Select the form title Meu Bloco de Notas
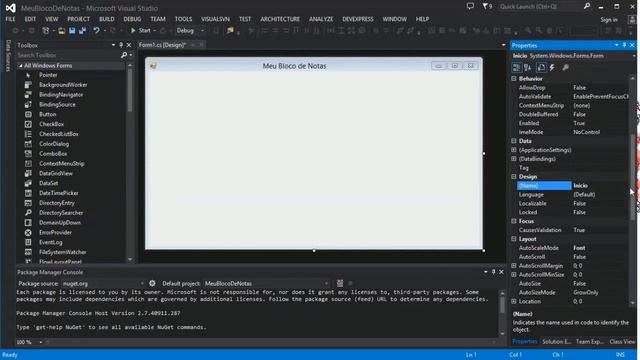The height and width of the screenshot is (360, 640). 294,66
